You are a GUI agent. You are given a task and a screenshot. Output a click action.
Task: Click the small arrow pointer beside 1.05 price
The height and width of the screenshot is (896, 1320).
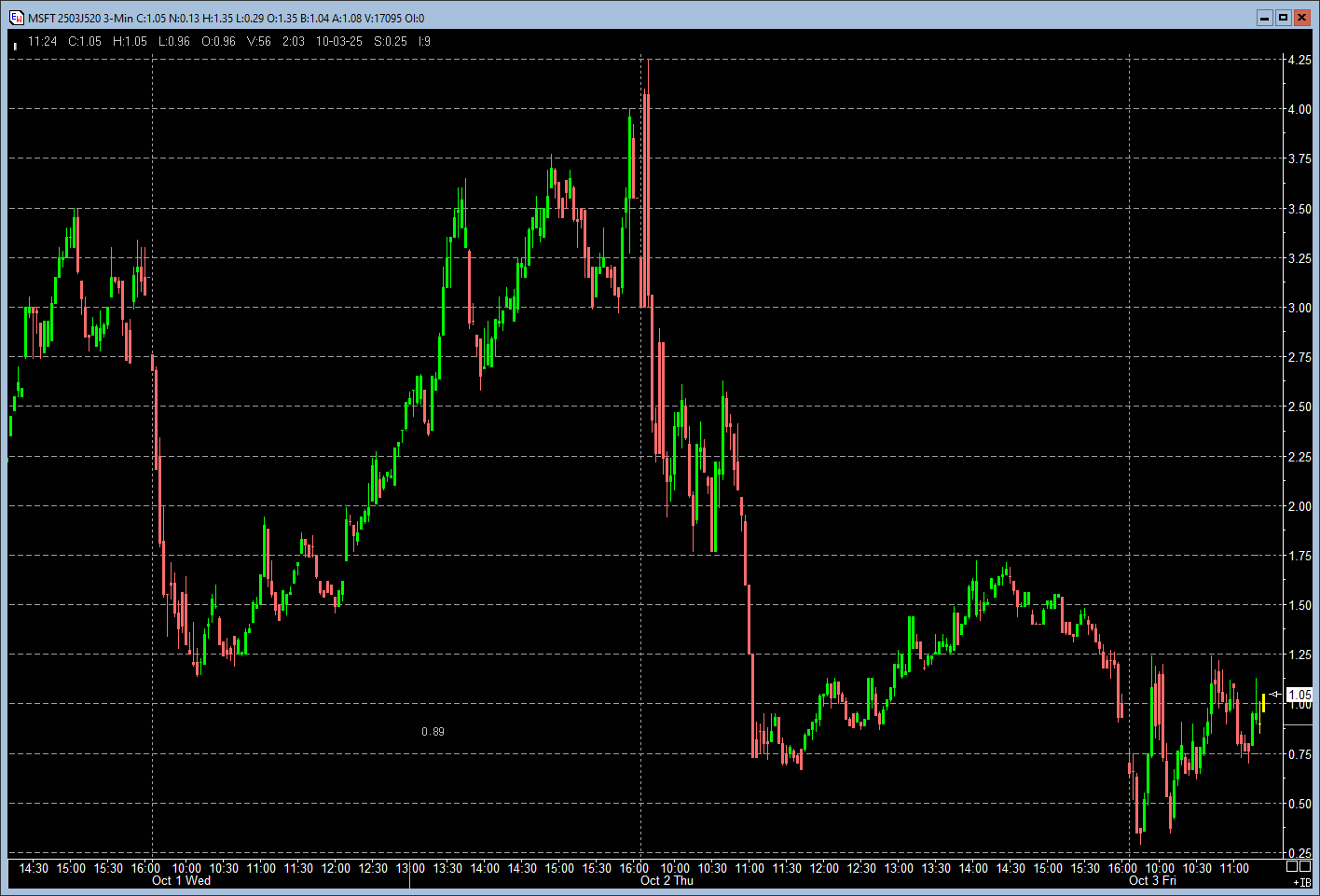pyautogui.click(x=1275, y=695)
